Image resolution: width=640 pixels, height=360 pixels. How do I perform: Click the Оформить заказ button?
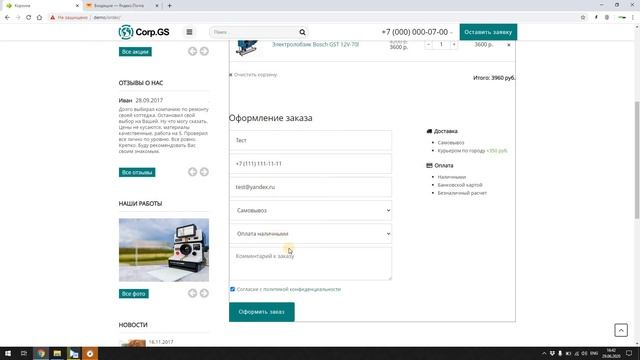coord(262,312)
